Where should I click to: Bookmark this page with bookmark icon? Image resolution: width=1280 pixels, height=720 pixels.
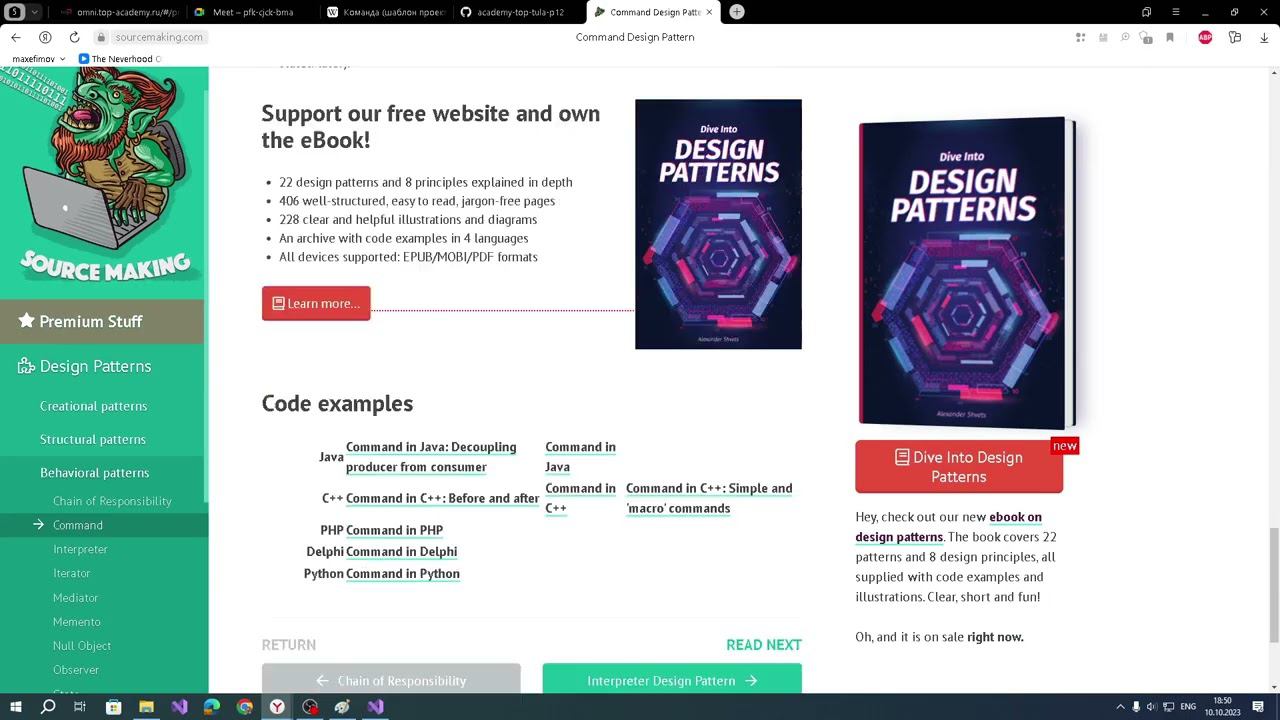coord(1169,37)
